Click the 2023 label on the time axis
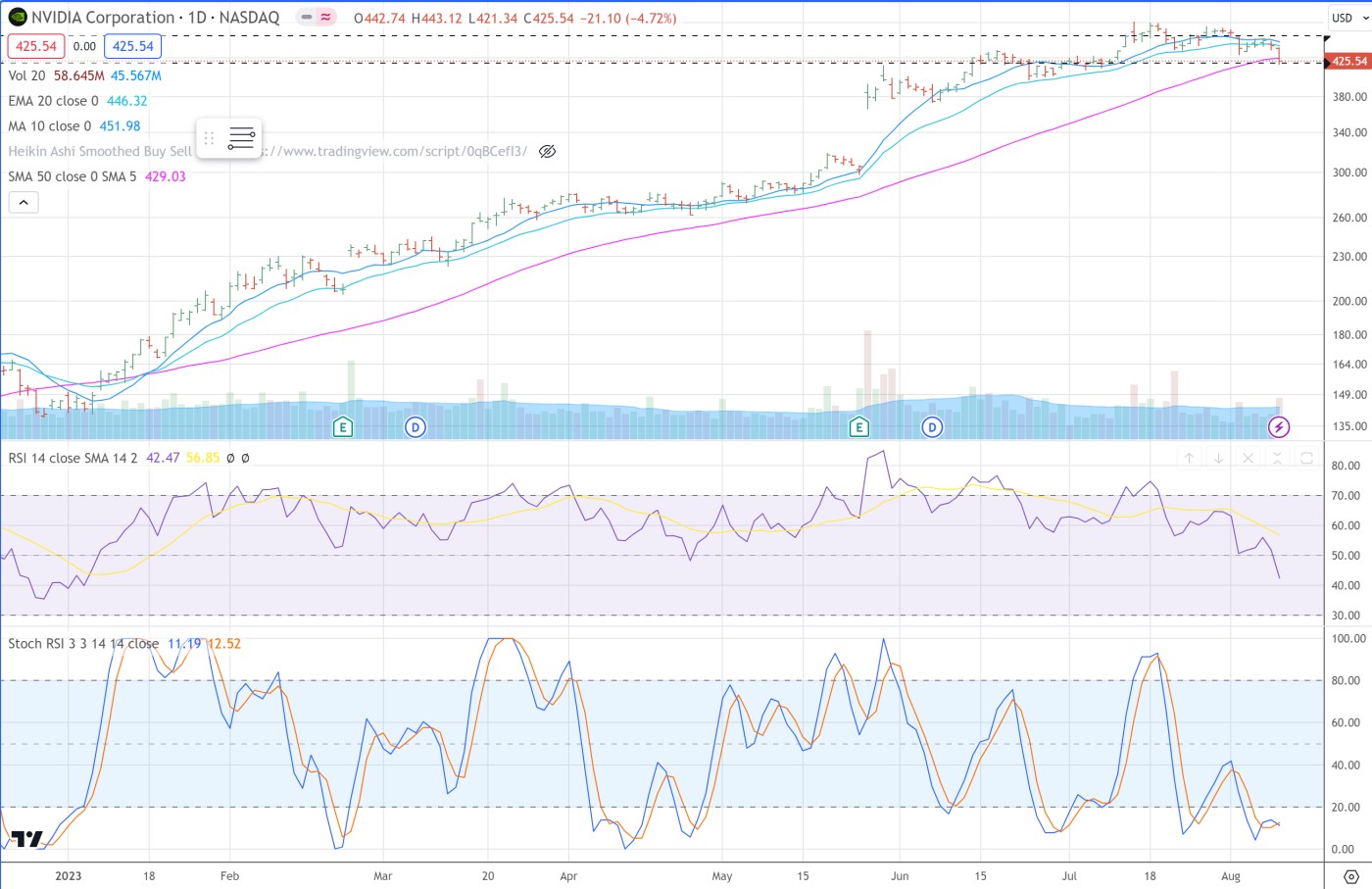 tap(69, 876)
